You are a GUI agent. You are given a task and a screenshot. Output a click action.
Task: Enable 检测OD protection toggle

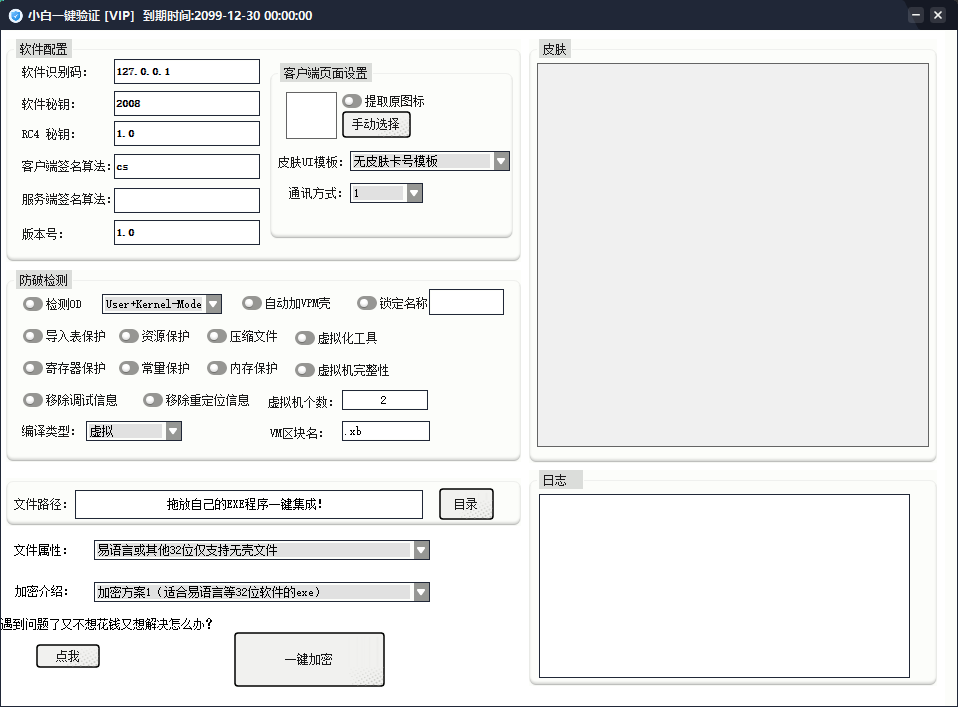31,303
